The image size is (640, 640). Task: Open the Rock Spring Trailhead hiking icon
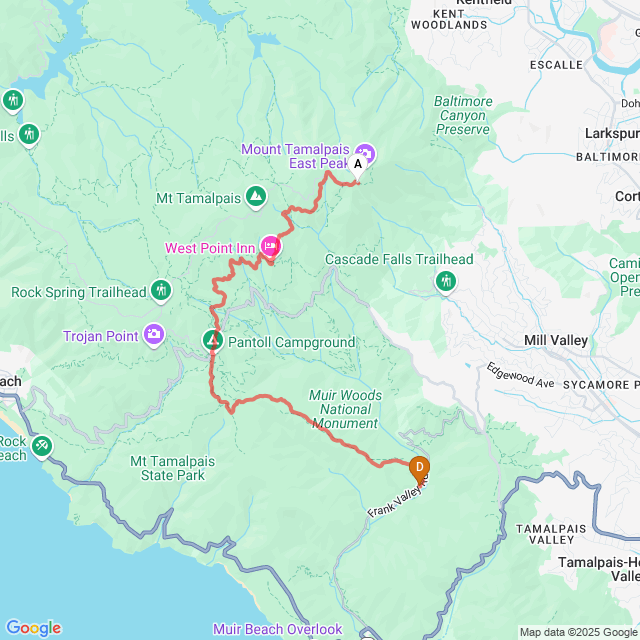coord(161,291)
